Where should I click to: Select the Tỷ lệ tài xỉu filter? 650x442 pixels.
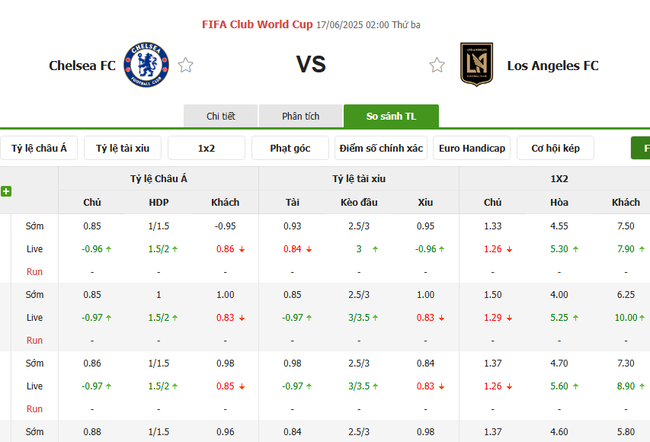[x=122, y=149]
